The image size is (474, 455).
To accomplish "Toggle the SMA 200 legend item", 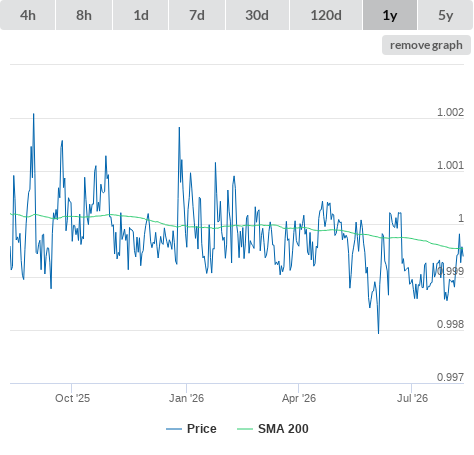I will click(273, 429).
